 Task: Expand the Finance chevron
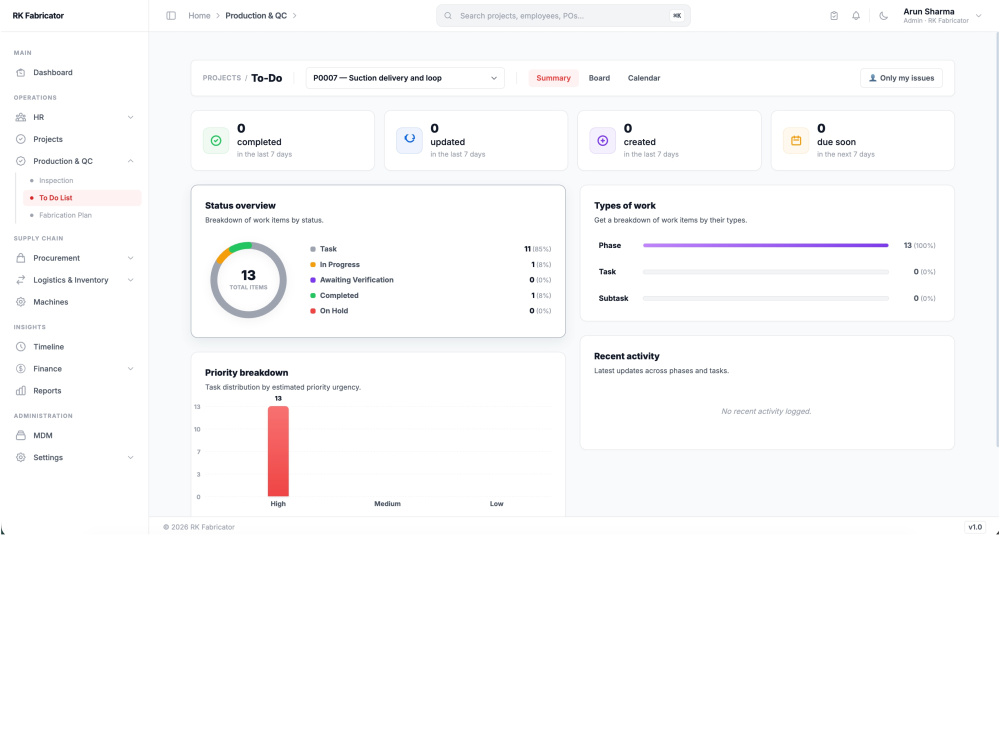coord(130,369)
